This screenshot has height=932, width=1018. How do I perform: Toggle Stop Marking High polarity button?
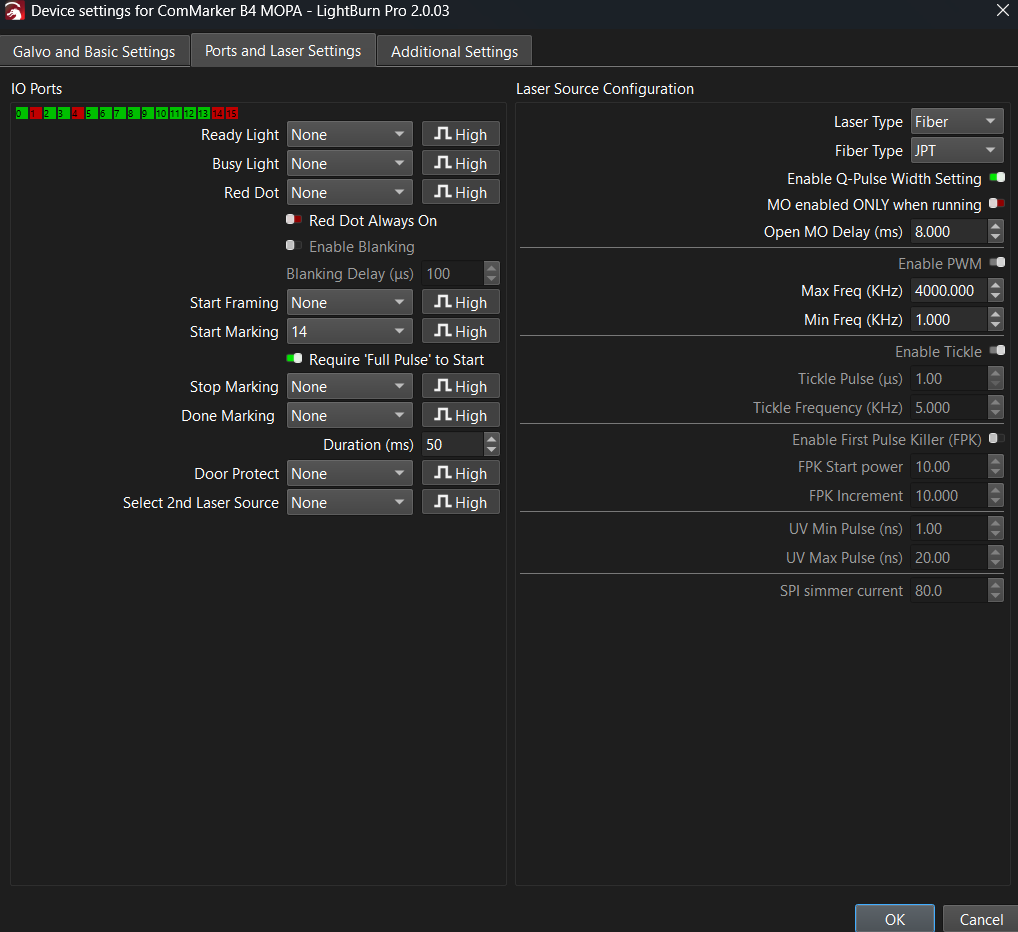coord(460,387)
